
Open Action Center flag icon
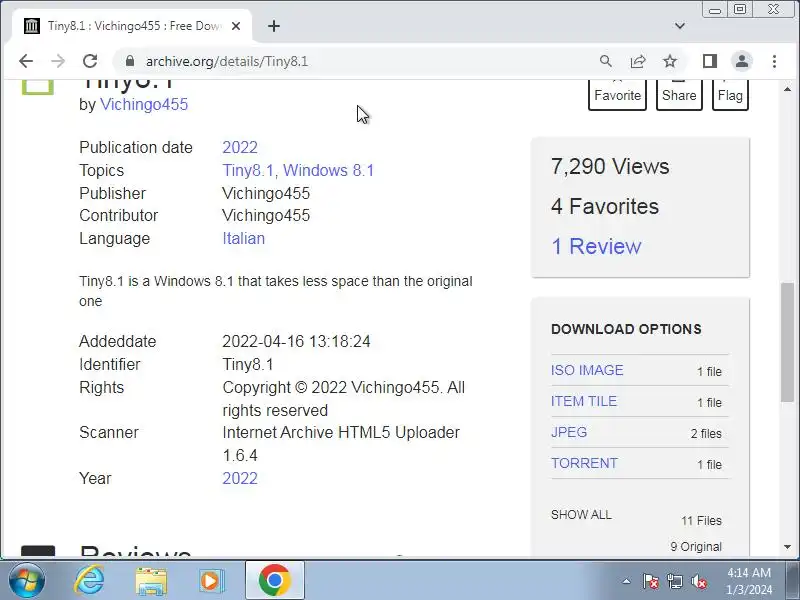651,581
